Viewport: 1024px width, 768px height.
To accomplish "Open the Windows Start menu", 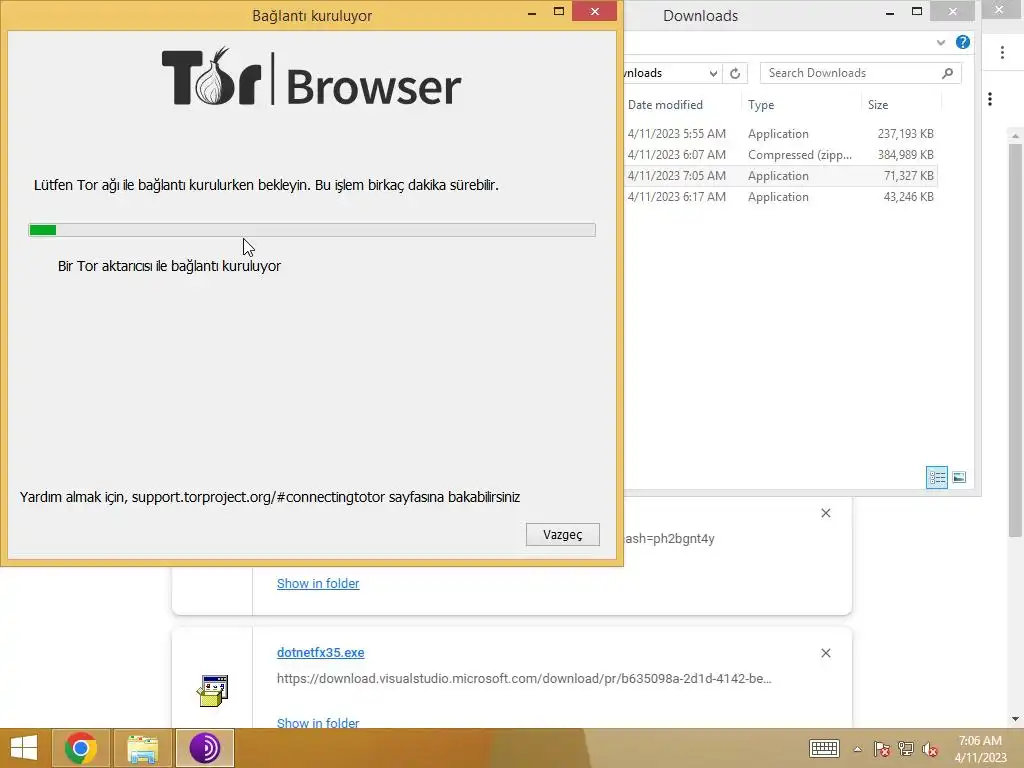I will tap(24, 748).
